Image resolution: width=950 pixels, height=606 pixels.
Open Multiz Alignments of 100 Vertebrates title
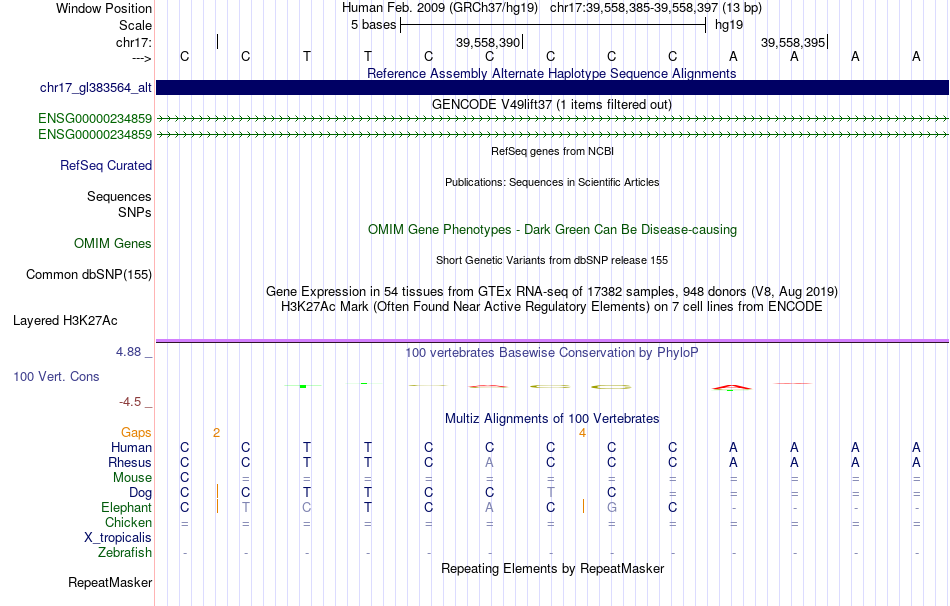(x=552, y=419)
